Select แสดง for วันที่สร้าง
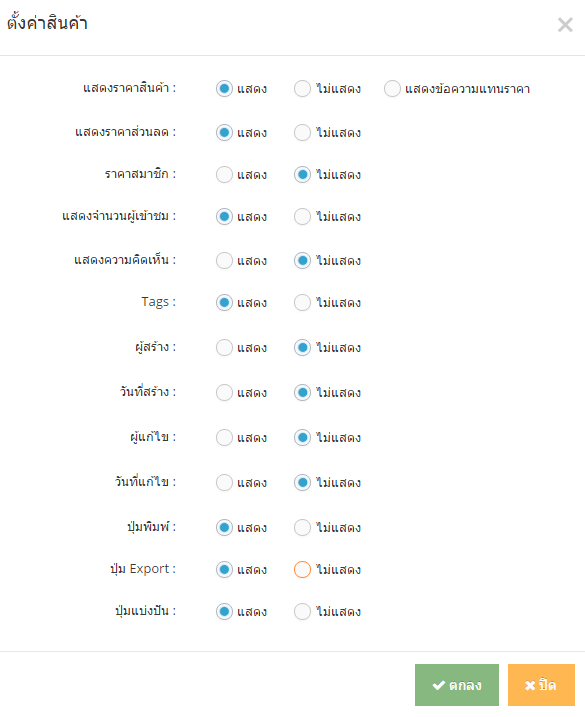585x717 pixels. [224, 392]
